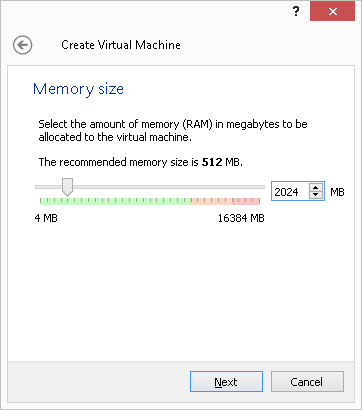Click the Memory size heading
The image size is (362, 410).
tap(78, 89)
